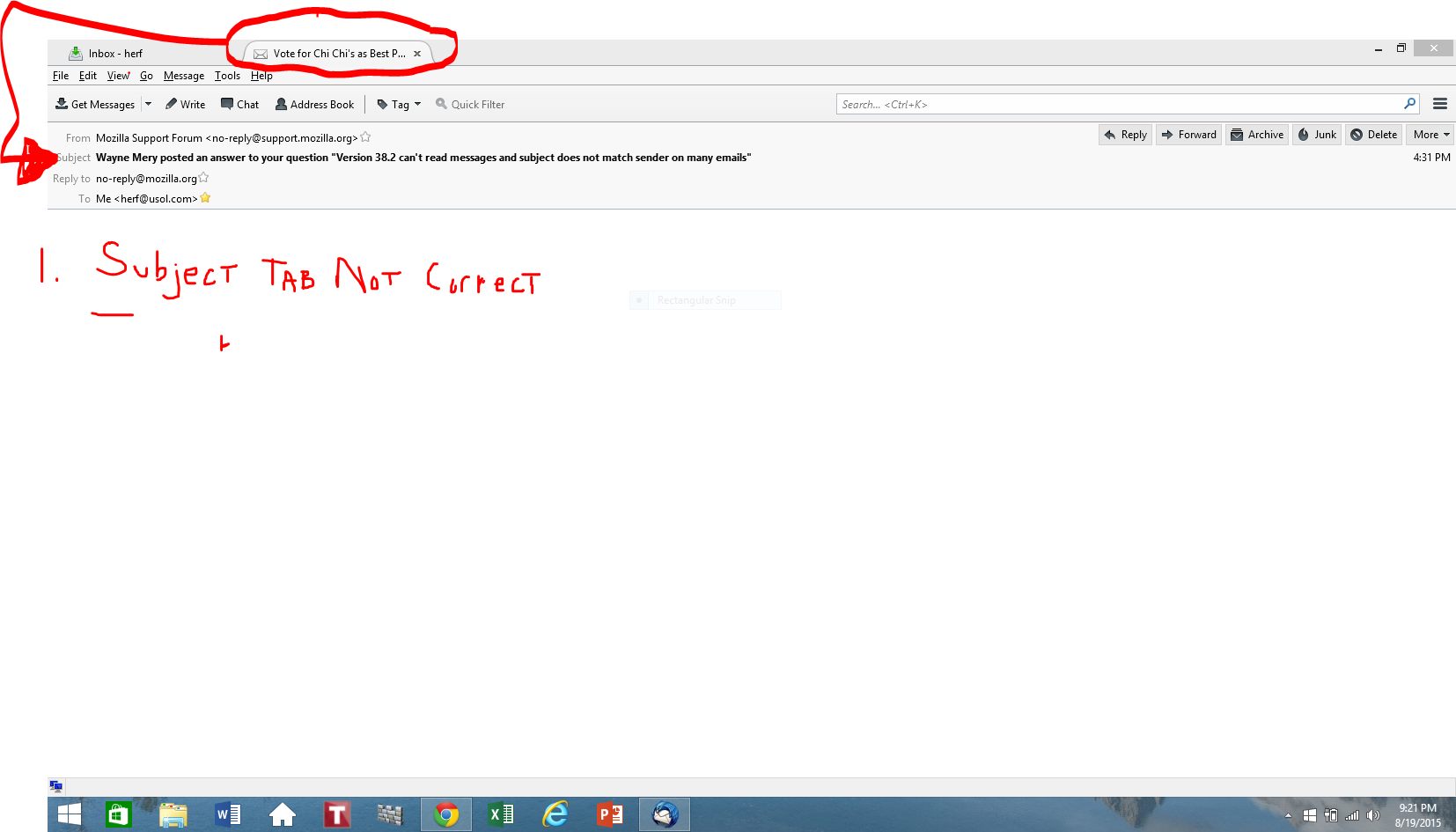Open Internet Explorer from taskbar
Screen dimensions: 1456x832
(x=555, y=814)
